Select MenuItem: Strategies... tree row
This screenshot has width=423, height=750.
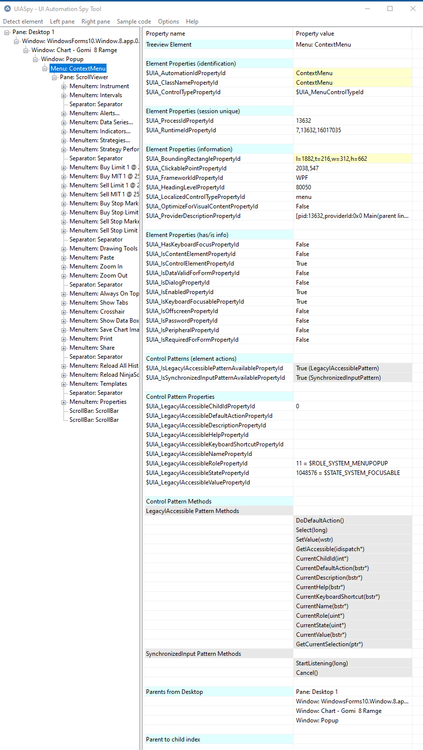(x=100, y=140)
